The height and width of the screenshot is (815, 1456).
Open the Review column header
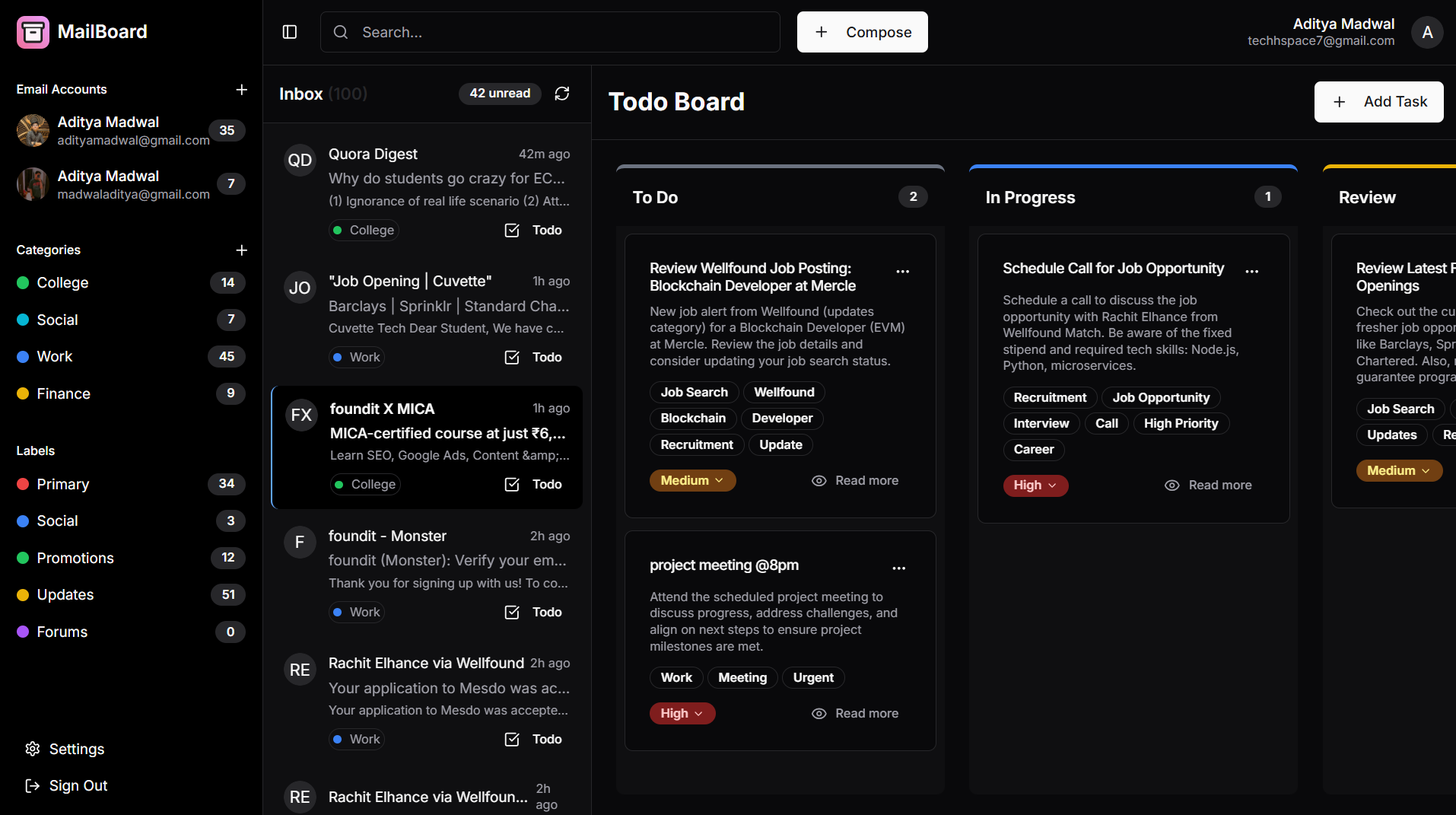[x=1367, y=198]
